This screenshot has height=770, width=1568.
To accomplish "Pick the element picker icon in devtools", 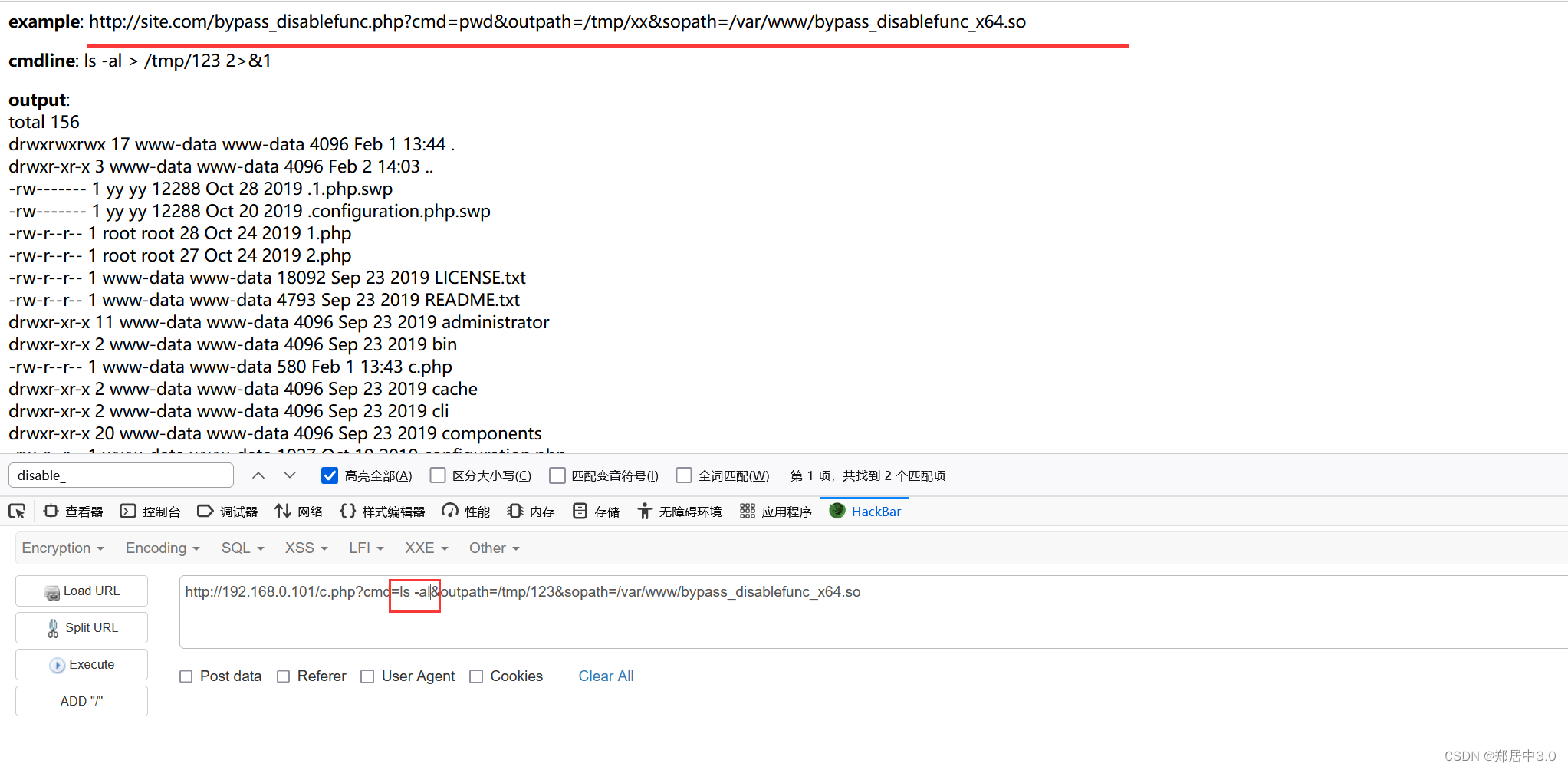I will point(17,512).
